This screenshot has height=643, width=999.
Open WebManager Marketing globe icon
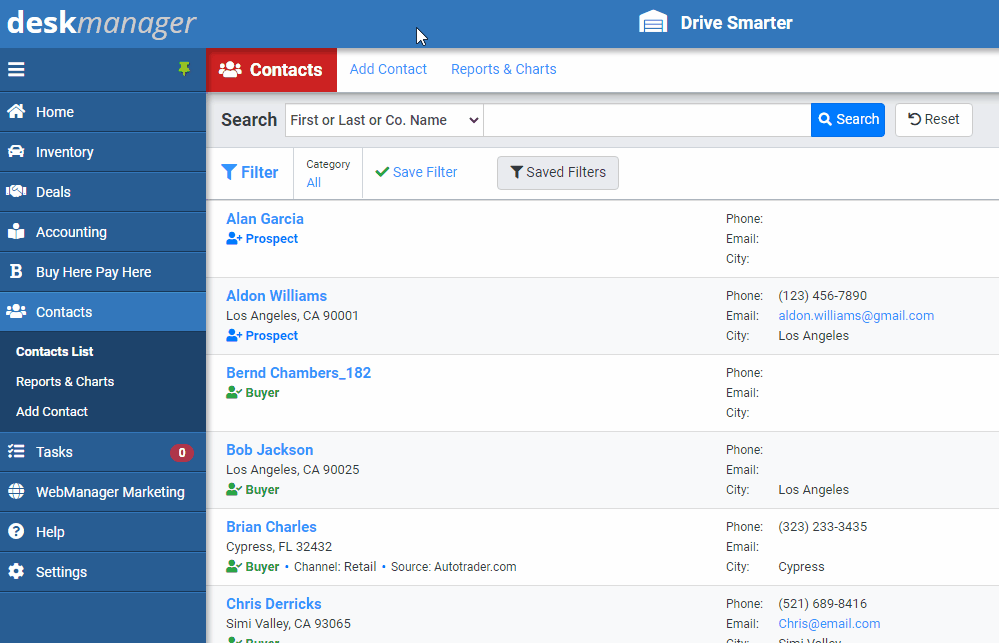(x=16, y=491)
